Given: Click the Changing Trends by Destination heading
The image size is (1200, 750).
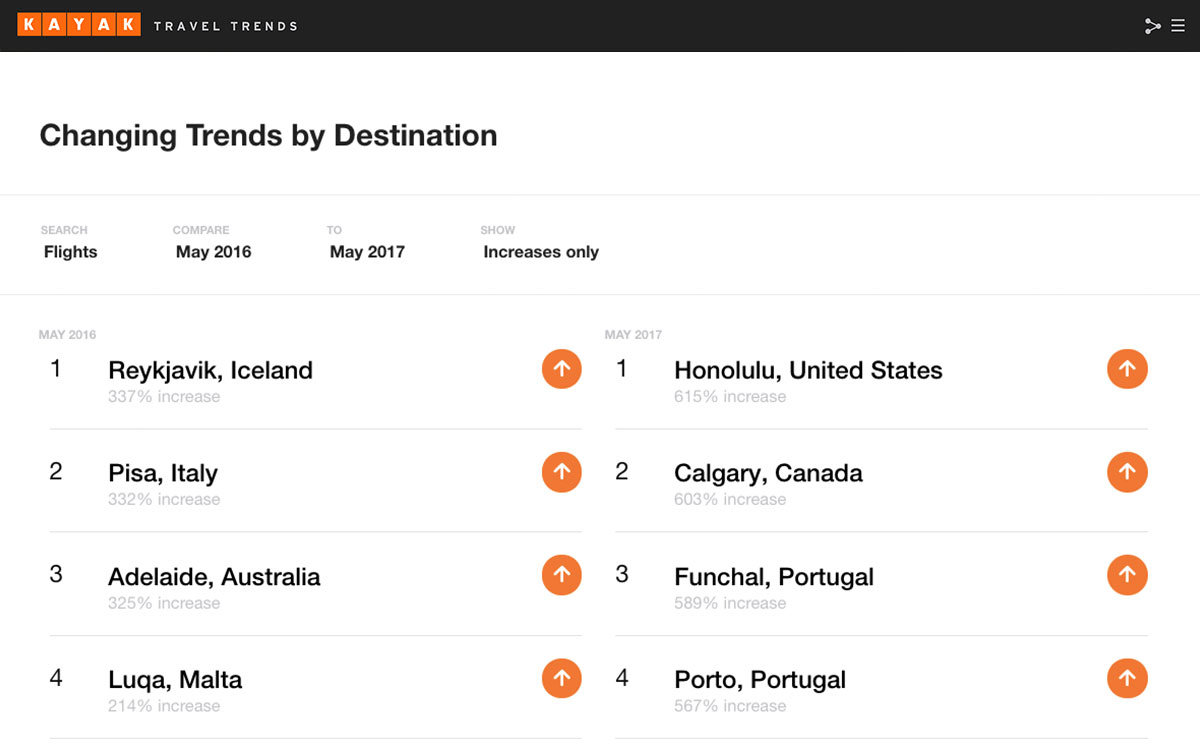Looking at the screenshot, I should pos(268,135).
